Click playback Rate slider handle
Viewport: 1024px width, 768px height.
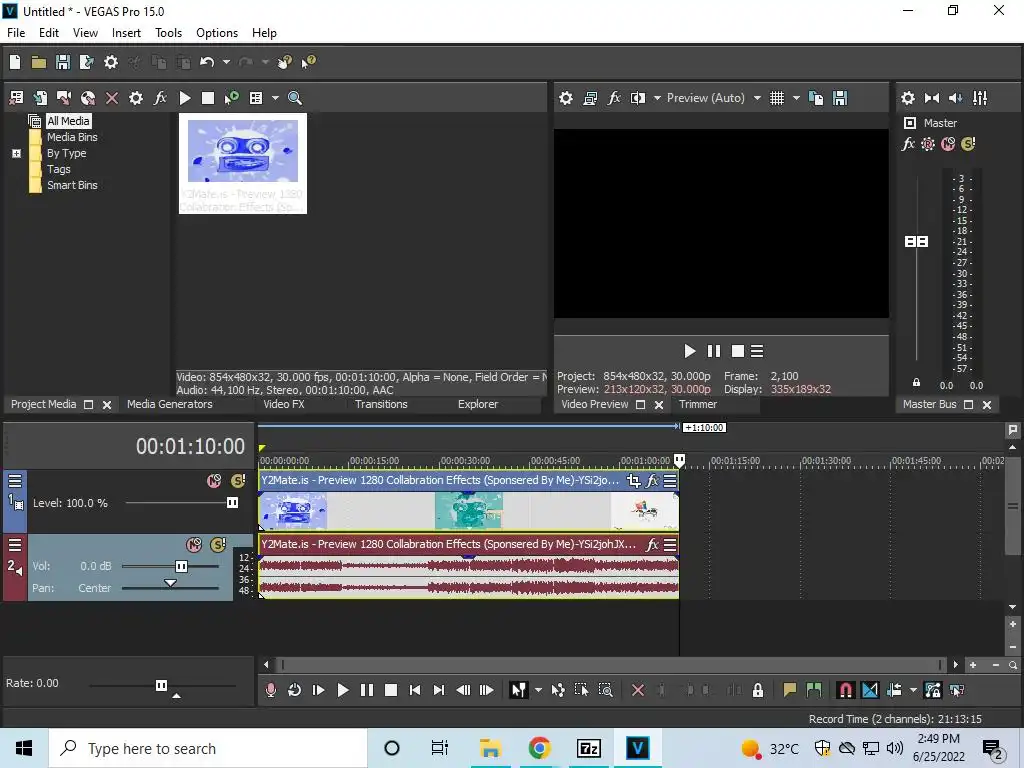[x=161, y=685]
